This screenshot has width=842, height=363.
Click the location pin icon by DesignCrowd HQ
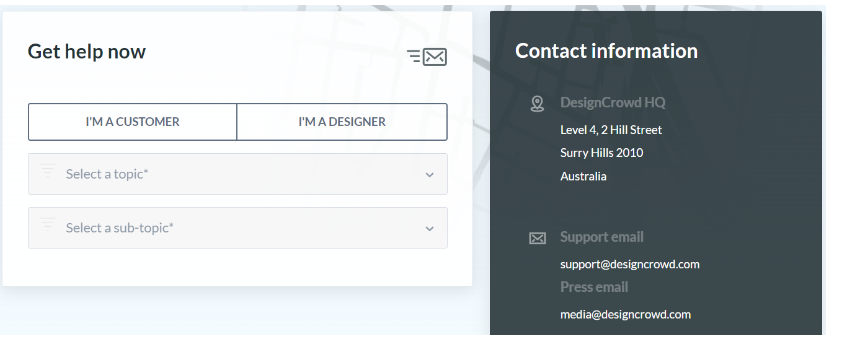click(x=537, y=104)
